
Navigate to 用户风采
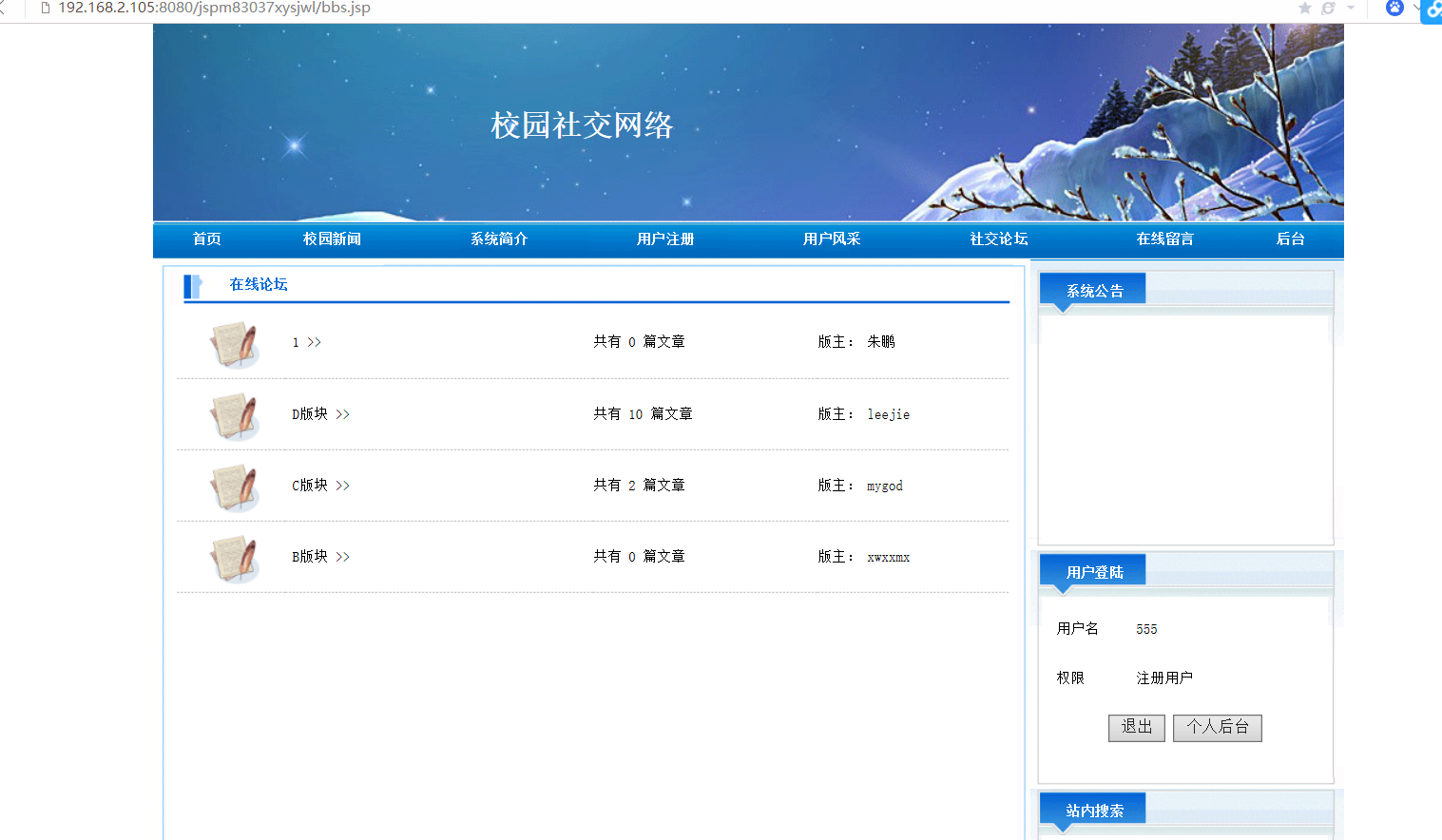coord(832,239)
